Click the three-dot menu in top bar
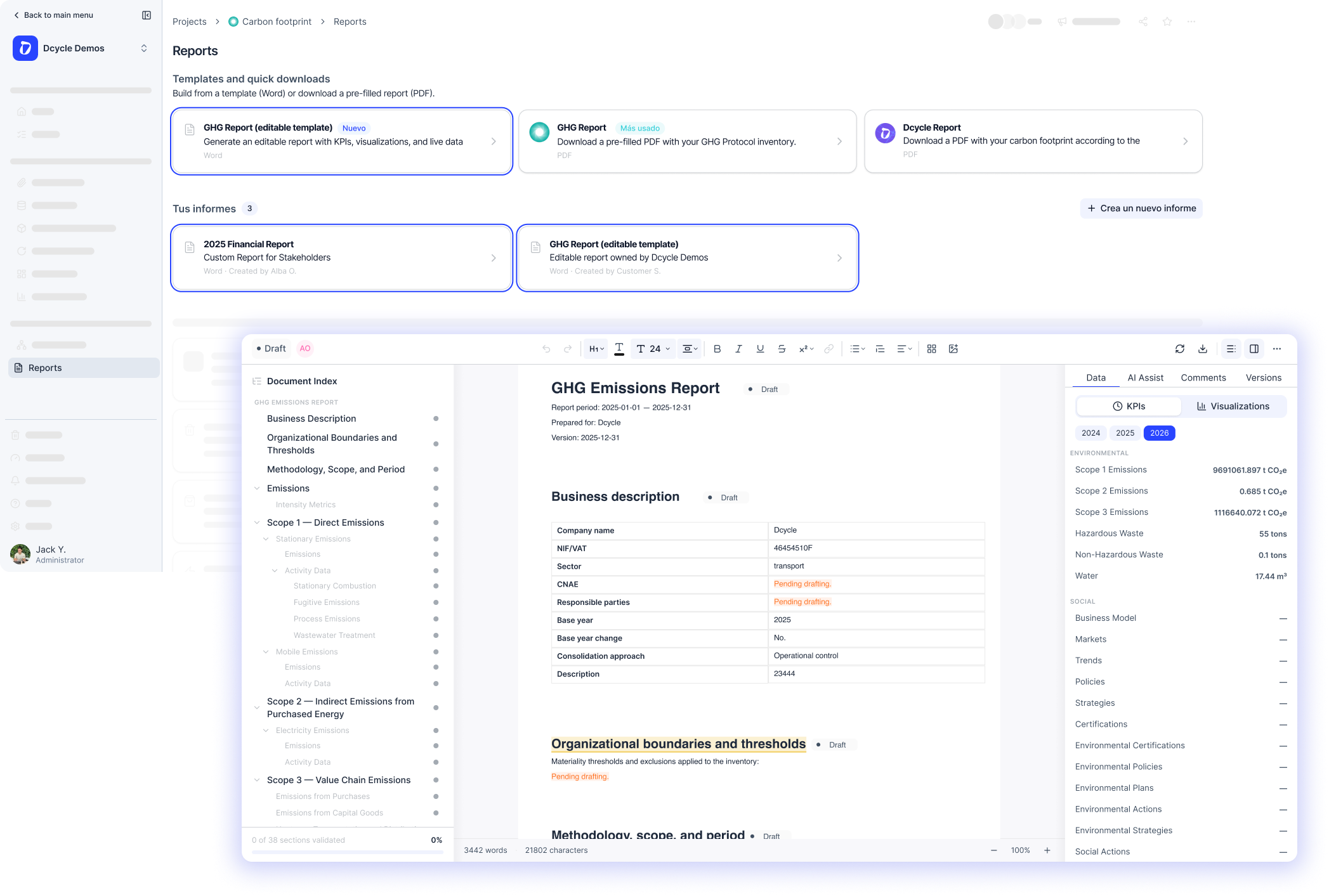The image size is (1329, 896). (1191, 22)
